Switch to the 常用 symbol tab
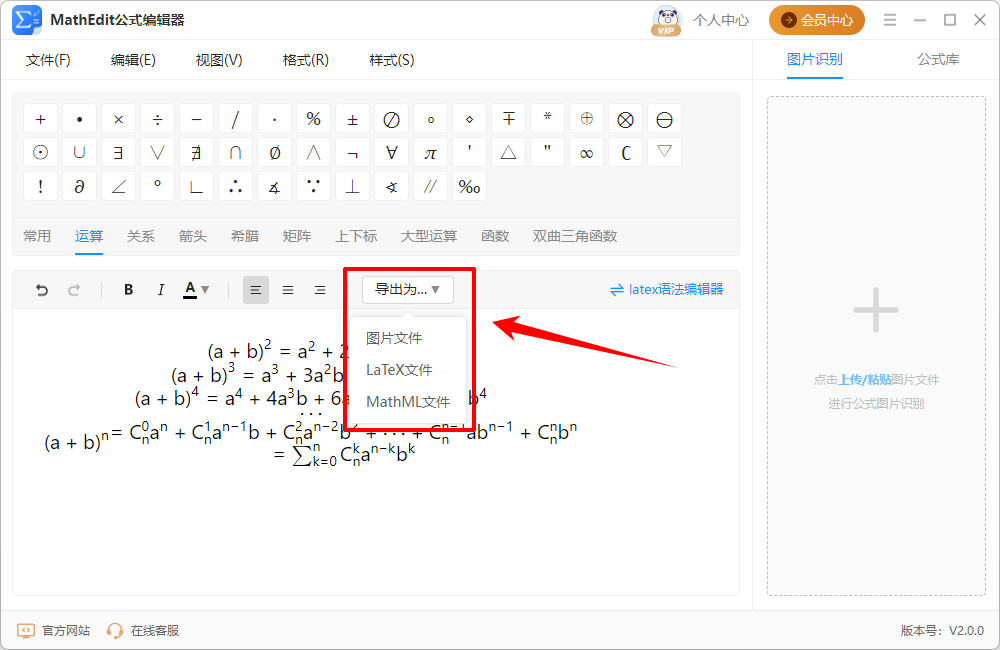This screenshot has width=1000, height=650. tap(37, 236)
